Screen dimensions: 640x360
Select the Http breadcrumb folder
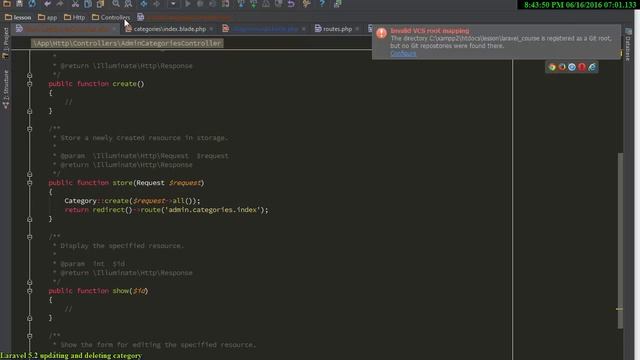(75, 18)
